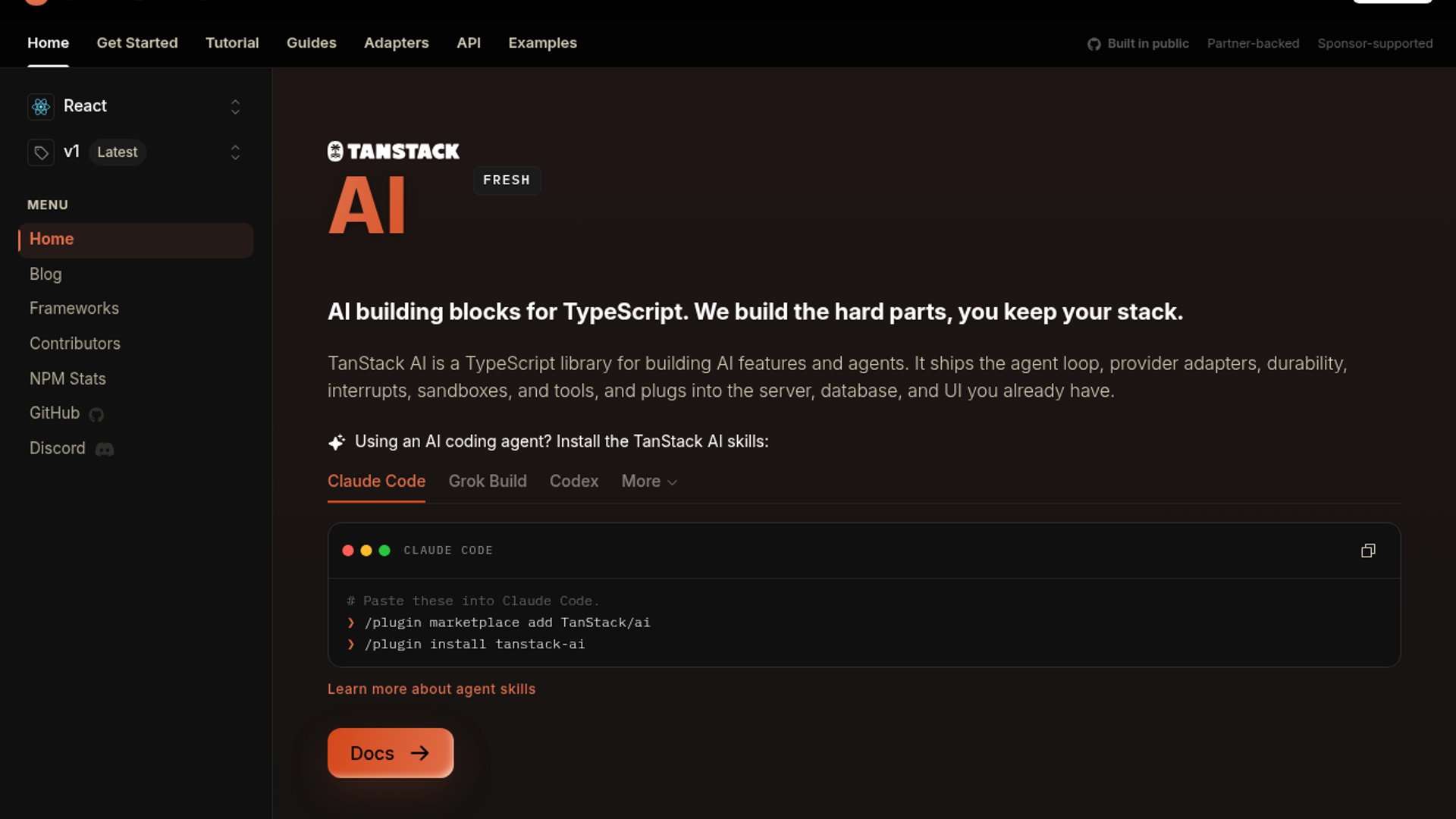
Task: Open Frameworks from the sidebar menu
Action: 74,309
